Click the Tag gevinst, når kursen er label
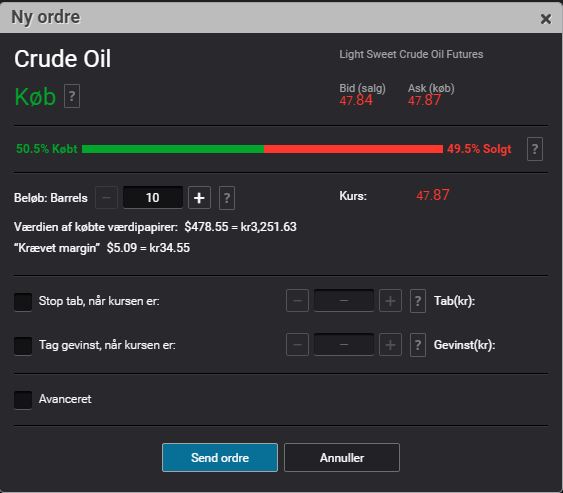 (107, 345)
